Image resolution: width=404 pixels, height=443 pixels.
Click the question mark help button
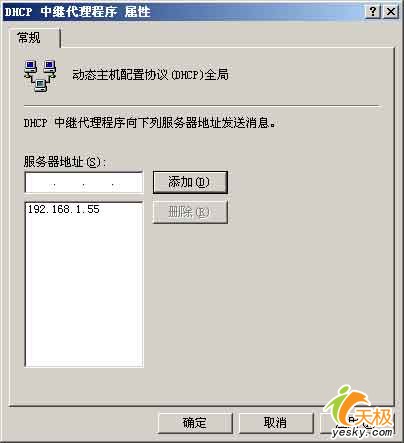[x=373, y=12]
